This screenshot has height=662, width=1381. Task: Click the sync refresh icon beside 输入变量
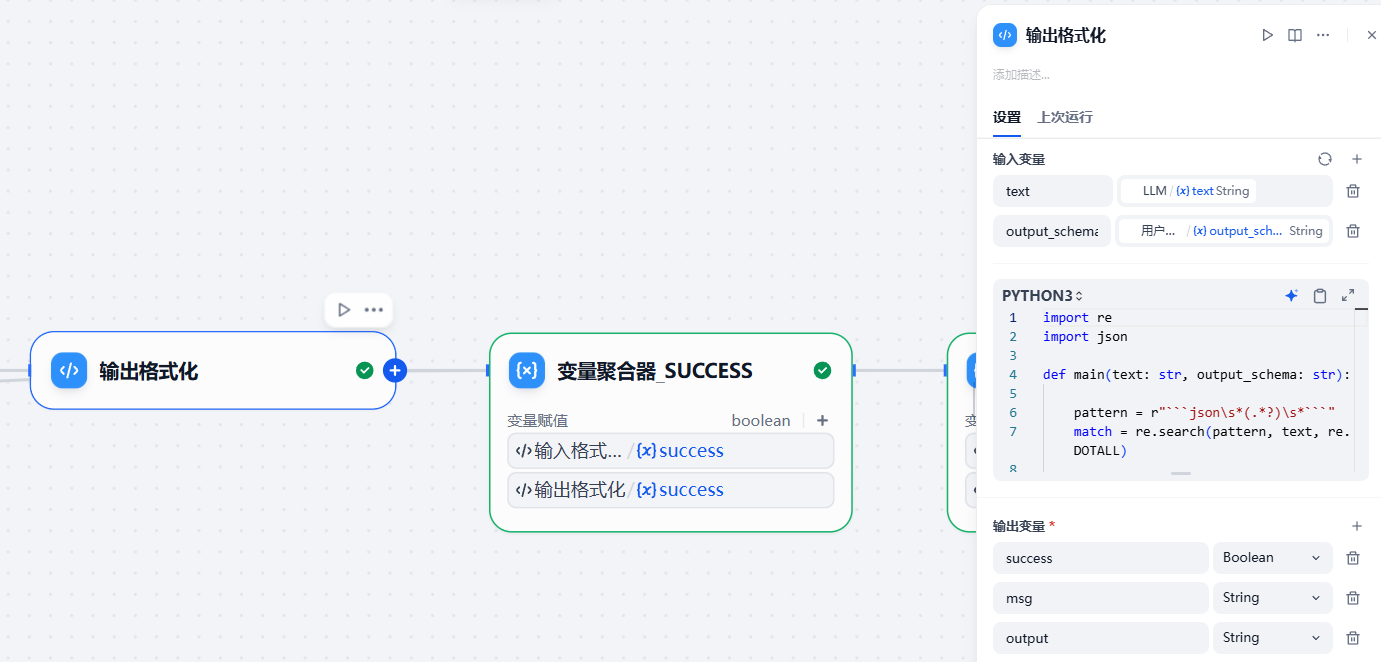click(x=1325, y=159)
